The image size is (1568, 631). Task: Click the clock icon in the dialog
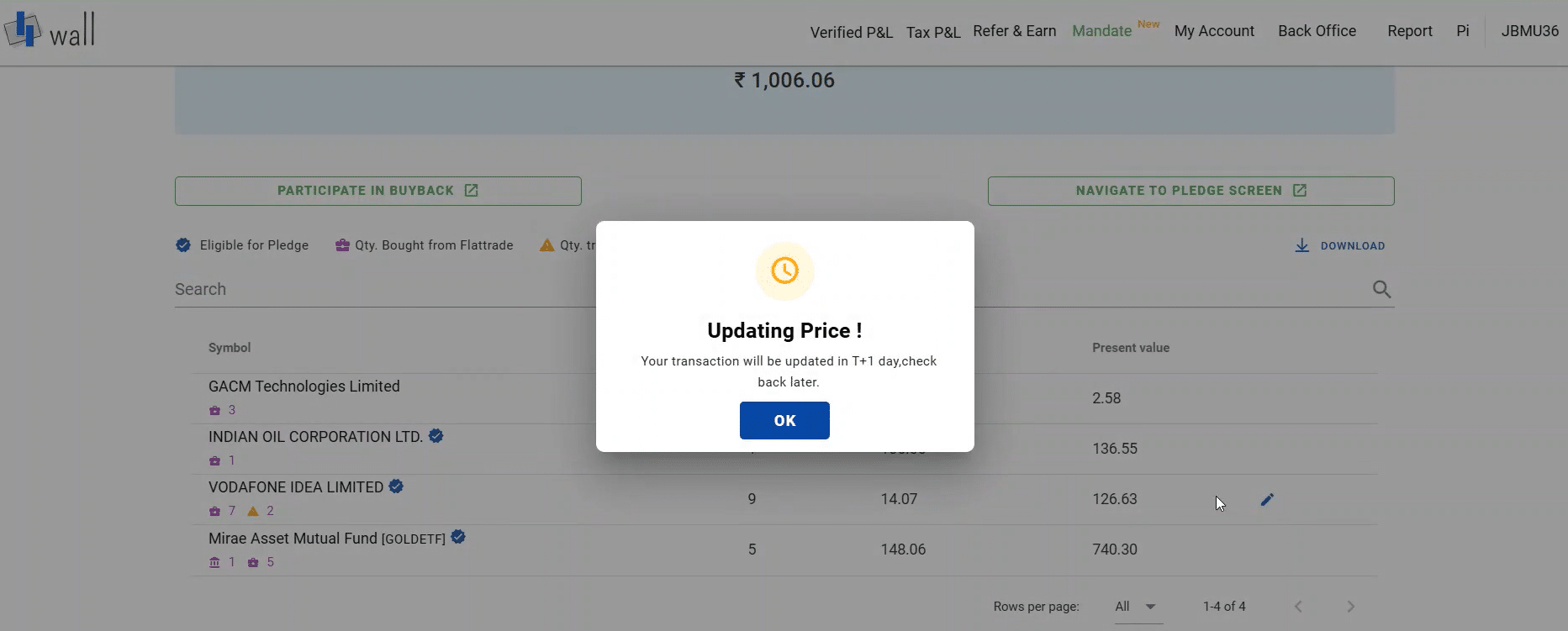784,271
